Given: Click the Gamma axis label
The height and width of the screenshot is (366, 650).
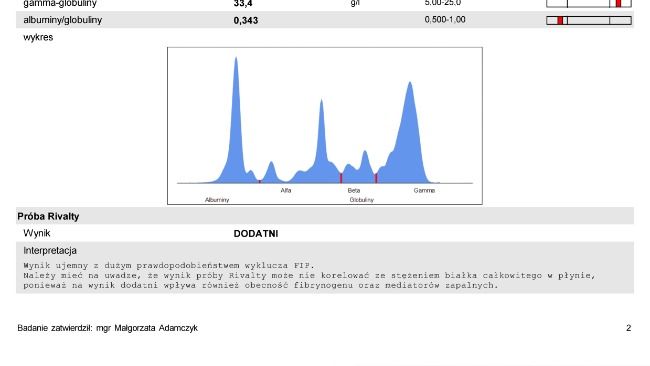Looking at the screenshot, I should tap(424, 191).
